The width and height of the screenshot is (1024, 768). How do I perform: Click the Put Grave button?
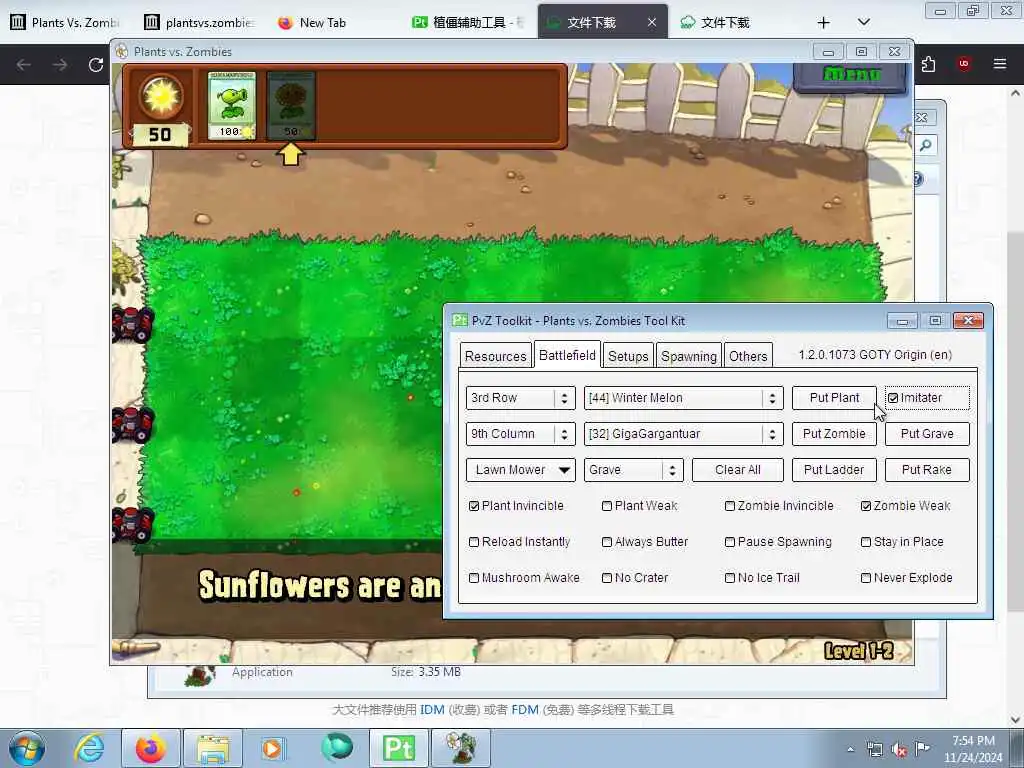click(927, 434)
